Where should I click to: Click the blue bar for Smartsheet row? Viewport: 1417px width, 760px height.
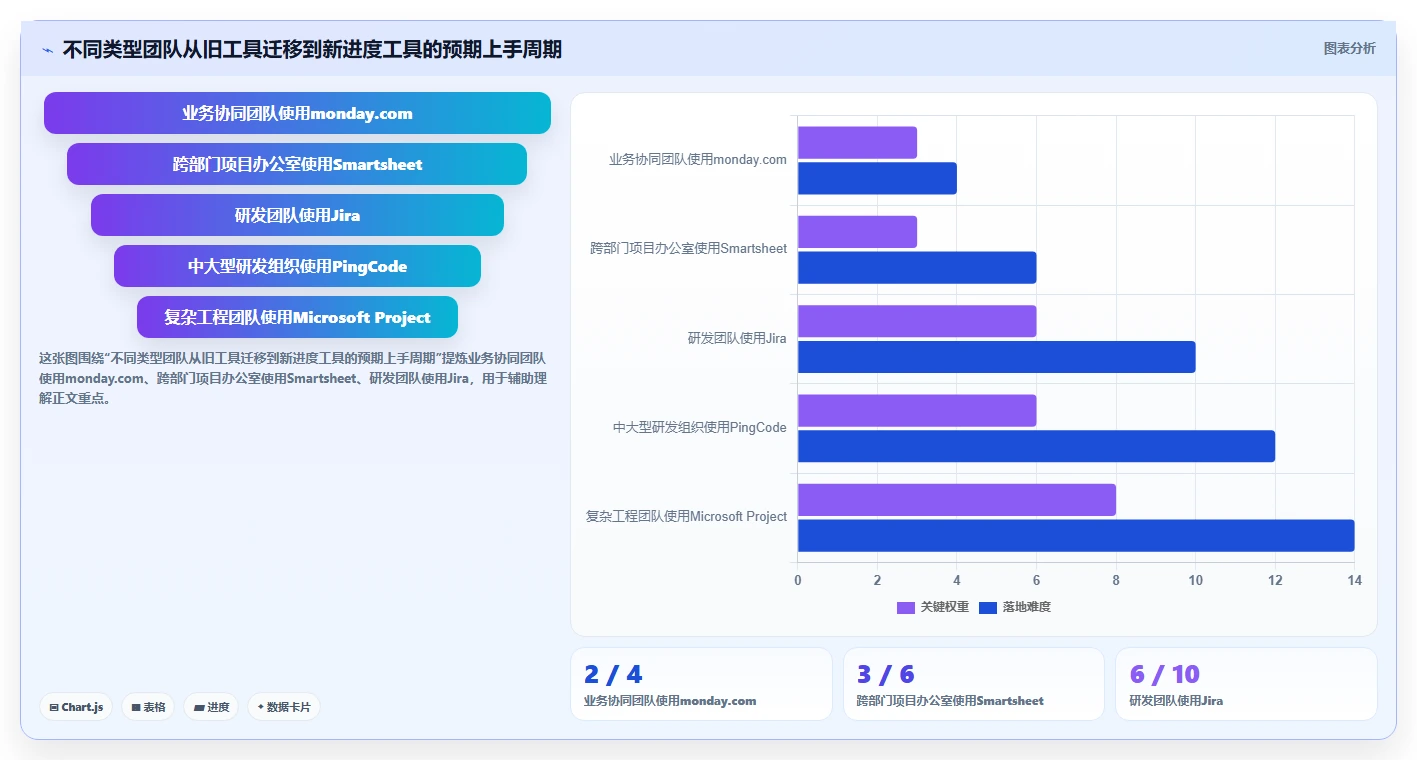point(917,267)
